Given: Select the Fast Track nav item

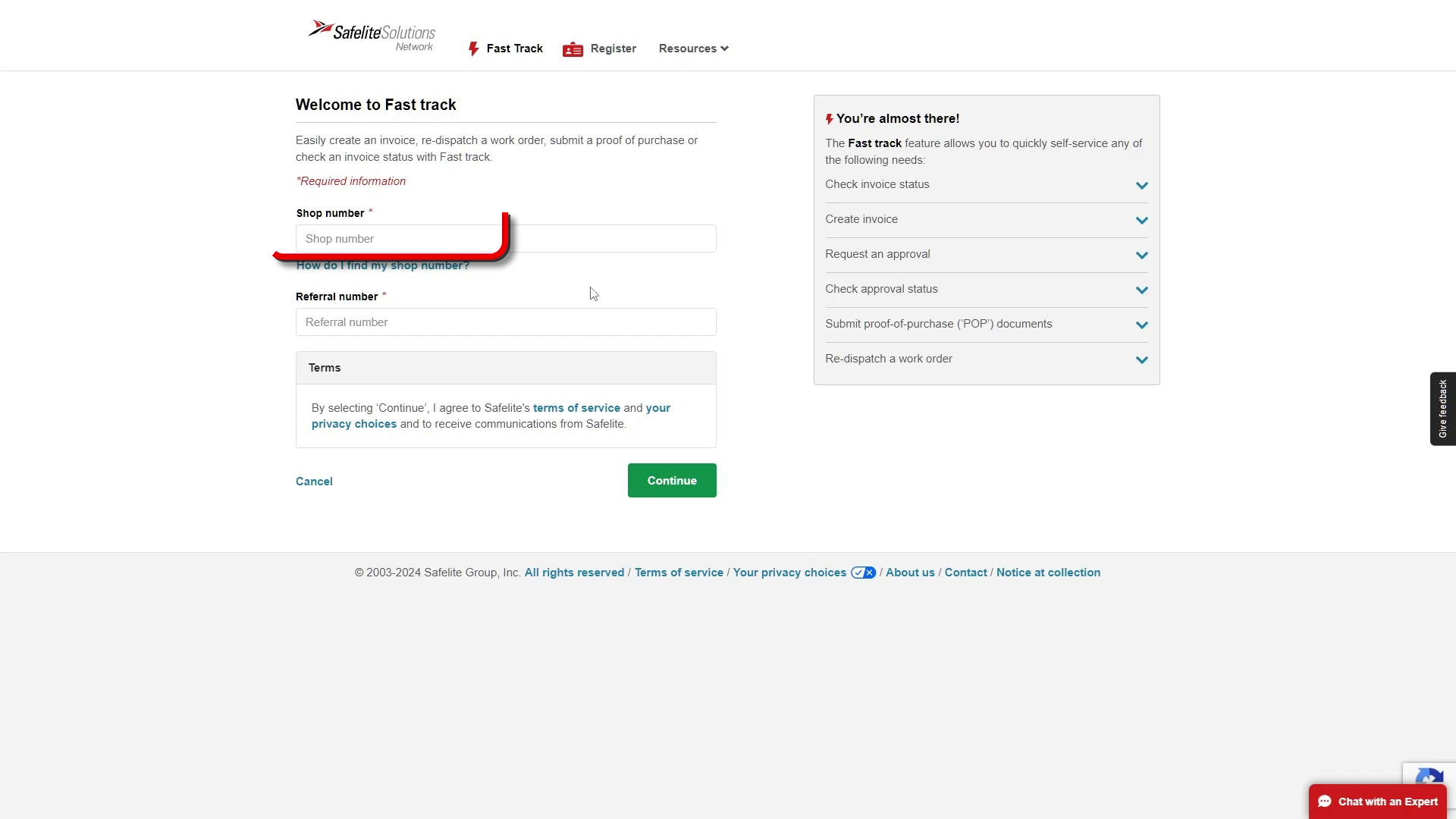Looking at the screenshot, I should click(x=514, y=49).
